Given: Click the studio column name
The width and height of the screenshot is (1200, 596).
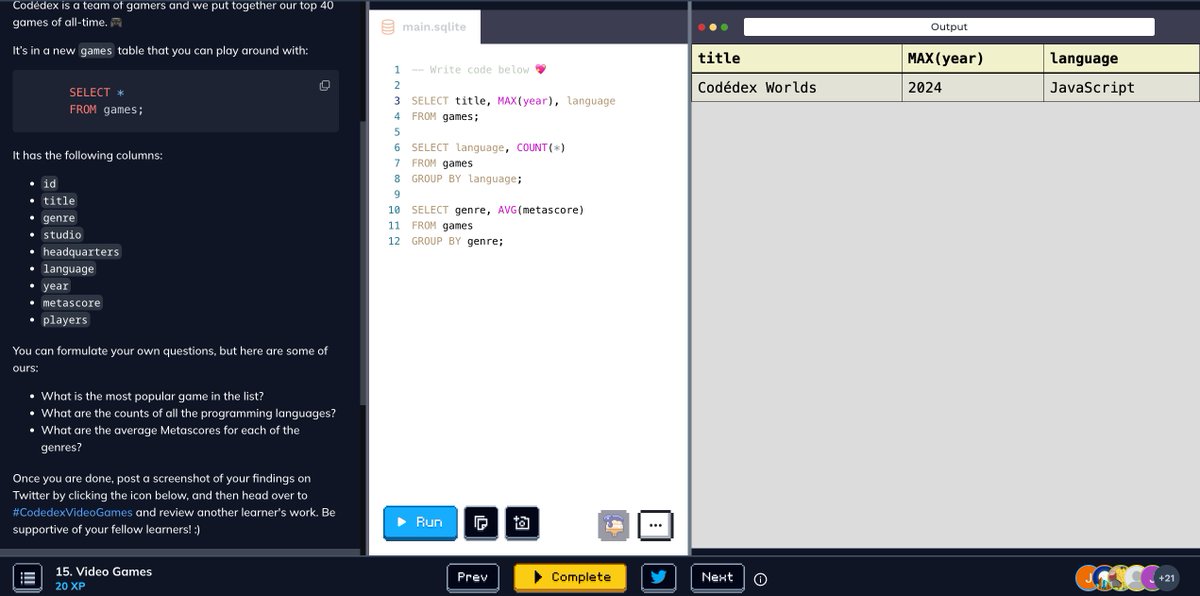Looking at the screenshot, I should pos(62,235).
